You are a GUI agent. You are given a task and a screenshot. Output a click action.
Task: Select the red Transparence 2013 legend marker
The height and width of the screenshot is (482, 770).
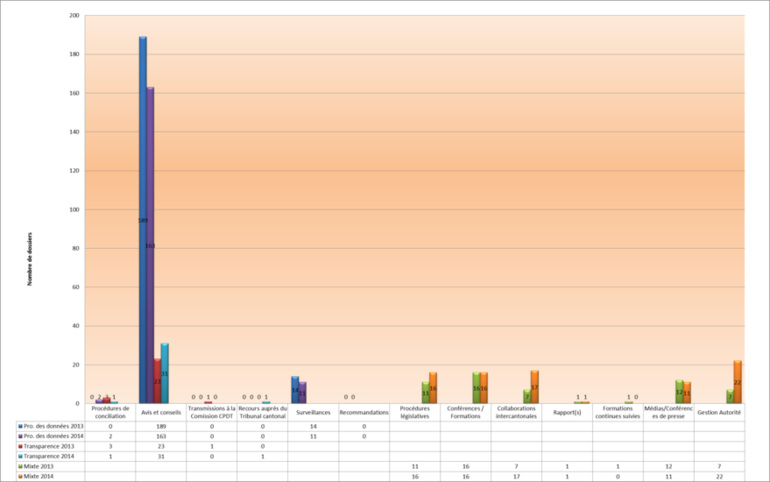[x=19, y=446]
